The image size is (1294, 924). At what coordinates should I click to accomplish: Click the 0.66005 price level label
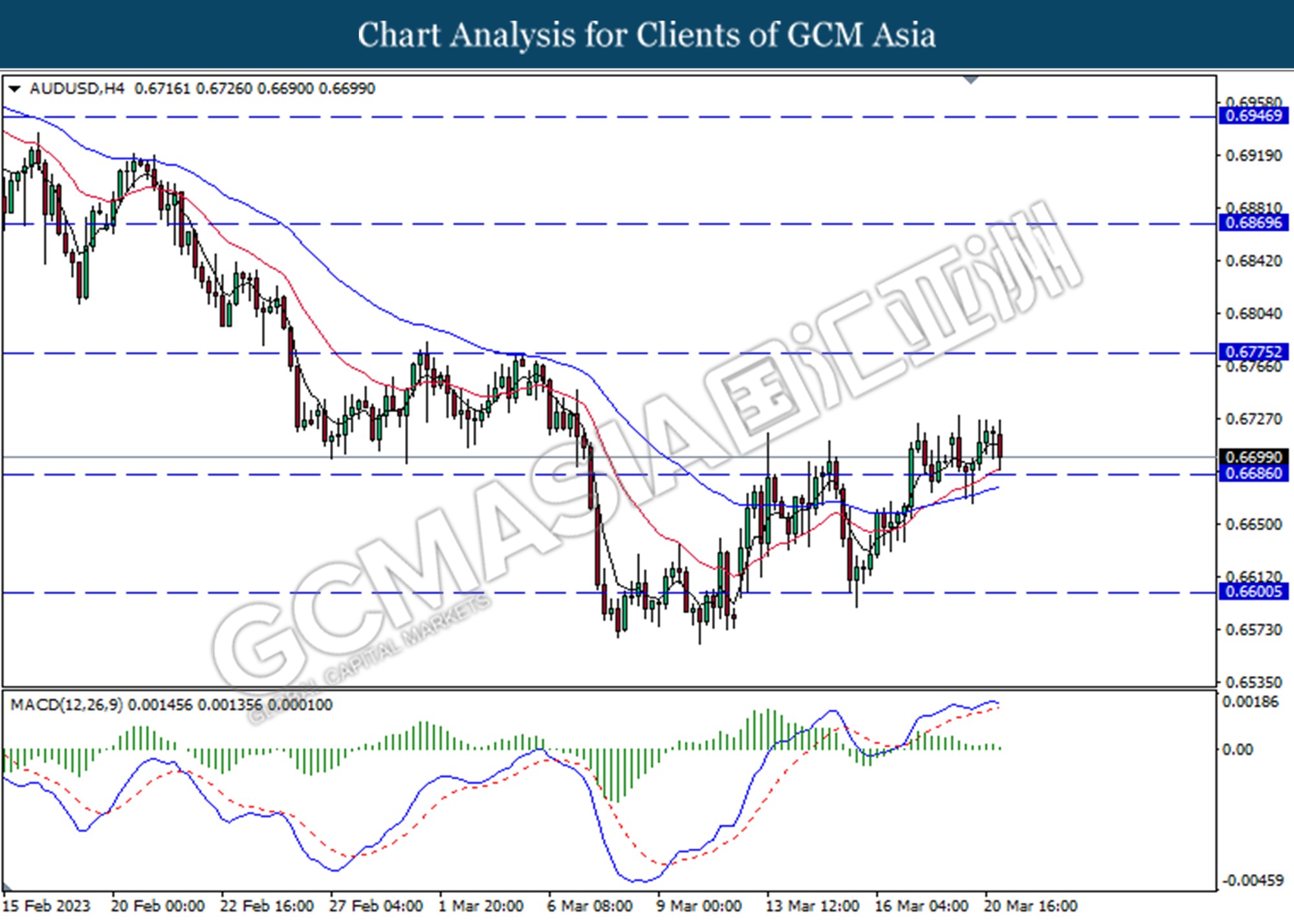[1254, 591]
